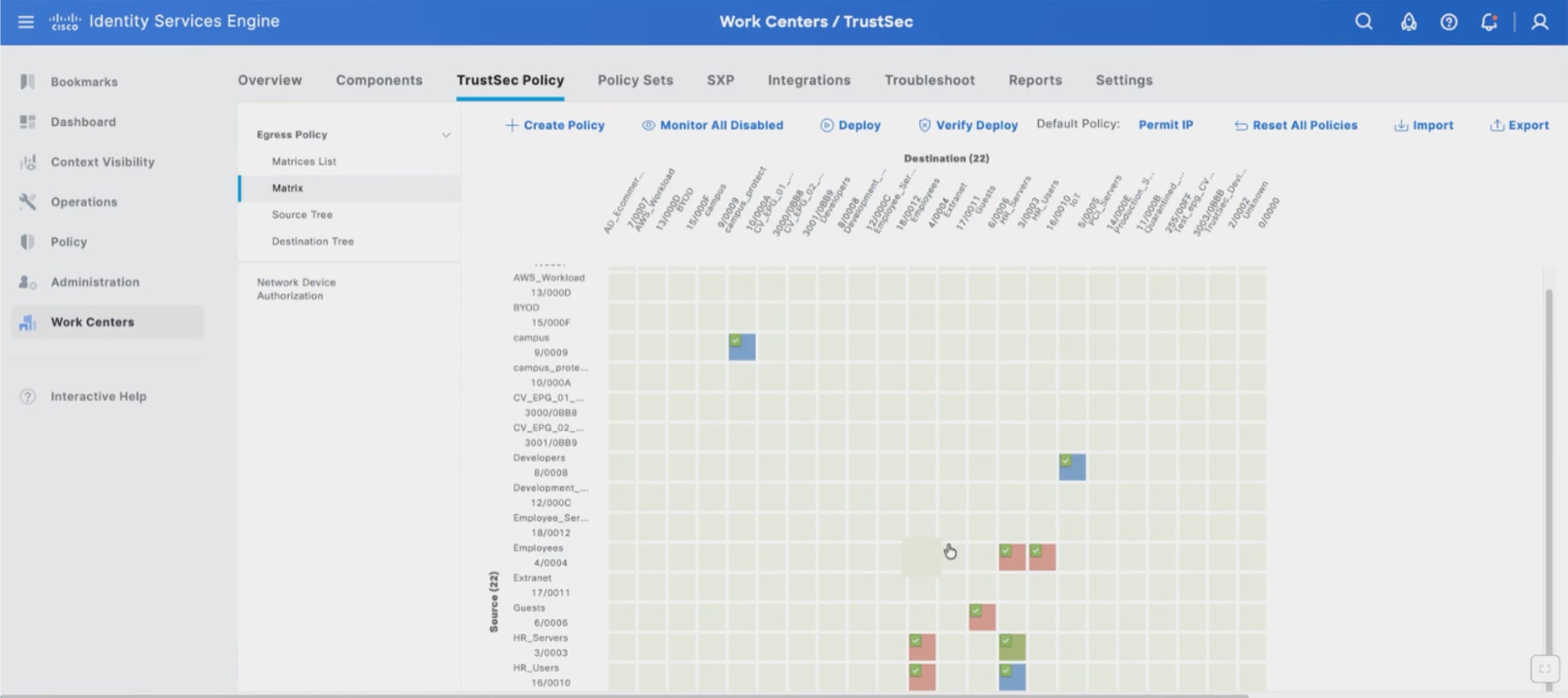Image resolution: width=1568 pixels, height=698 pixels.
Task: Click the Administration sidebar icon
Action: pos(27,282)
